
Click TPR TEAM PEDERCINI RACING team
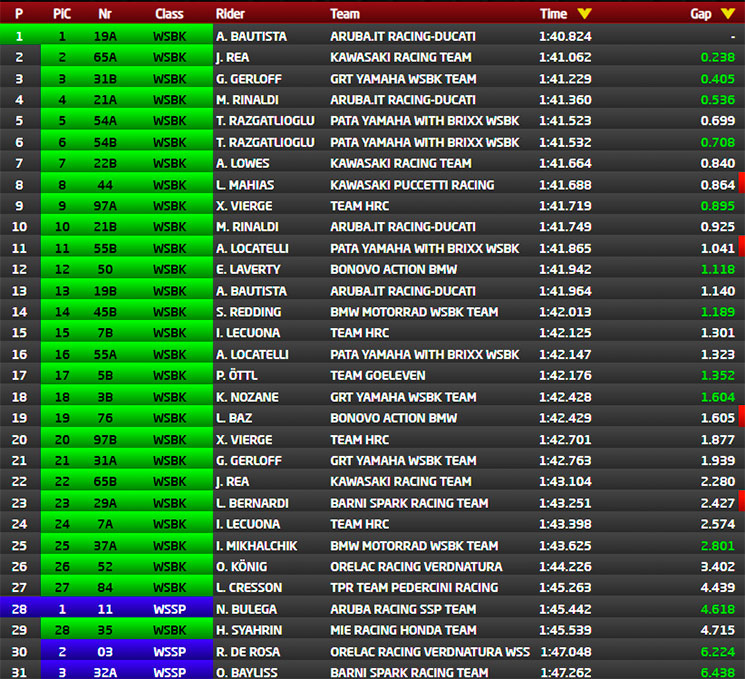pyautogui.click(x=414, y=587)
